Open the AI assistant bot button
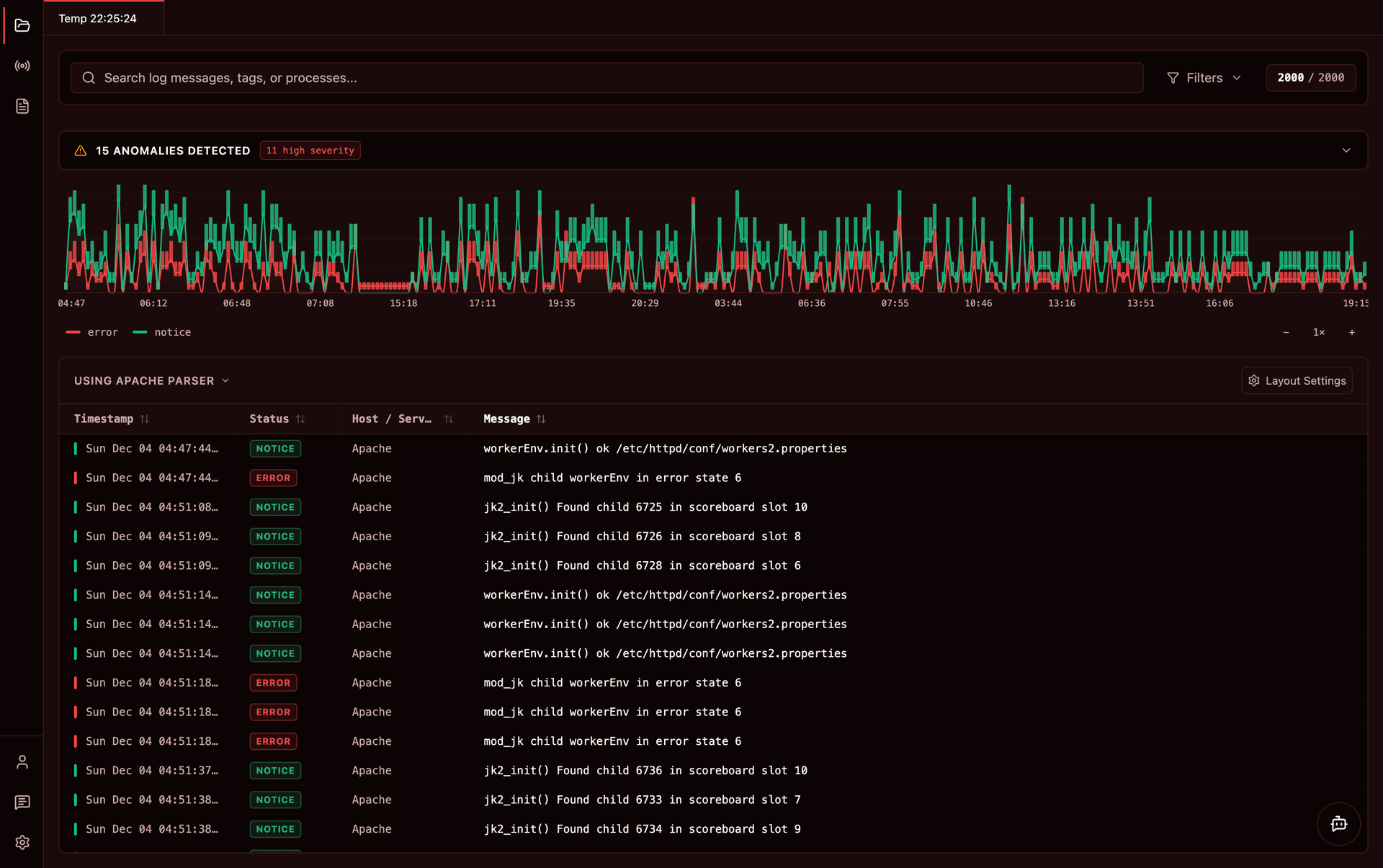Viewport: 1383px width, 868px height. point(1338,824)
